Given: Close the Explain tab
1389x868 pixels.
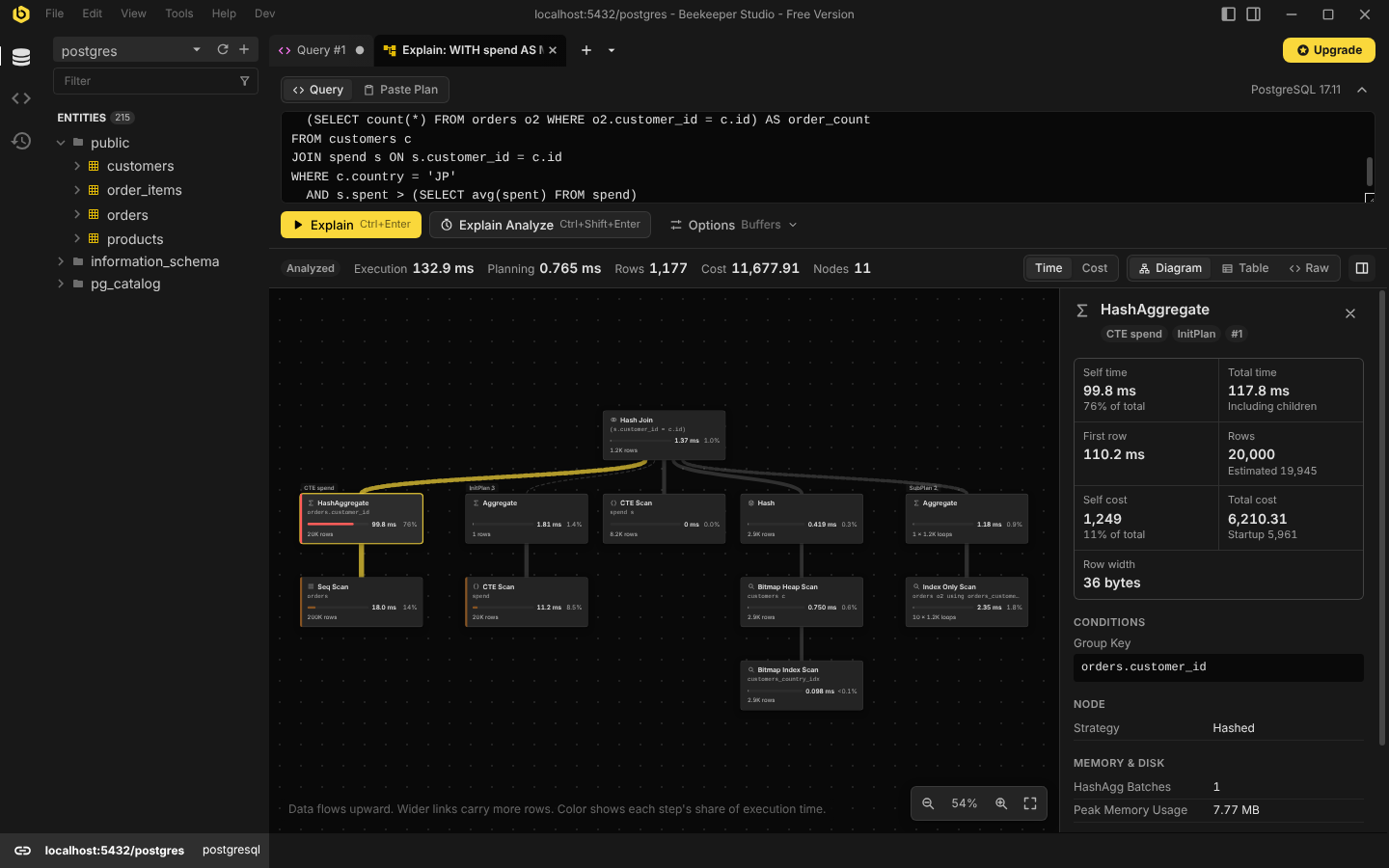Looking at the screenshot, I should pyautogui.click(x=553, y=50).
